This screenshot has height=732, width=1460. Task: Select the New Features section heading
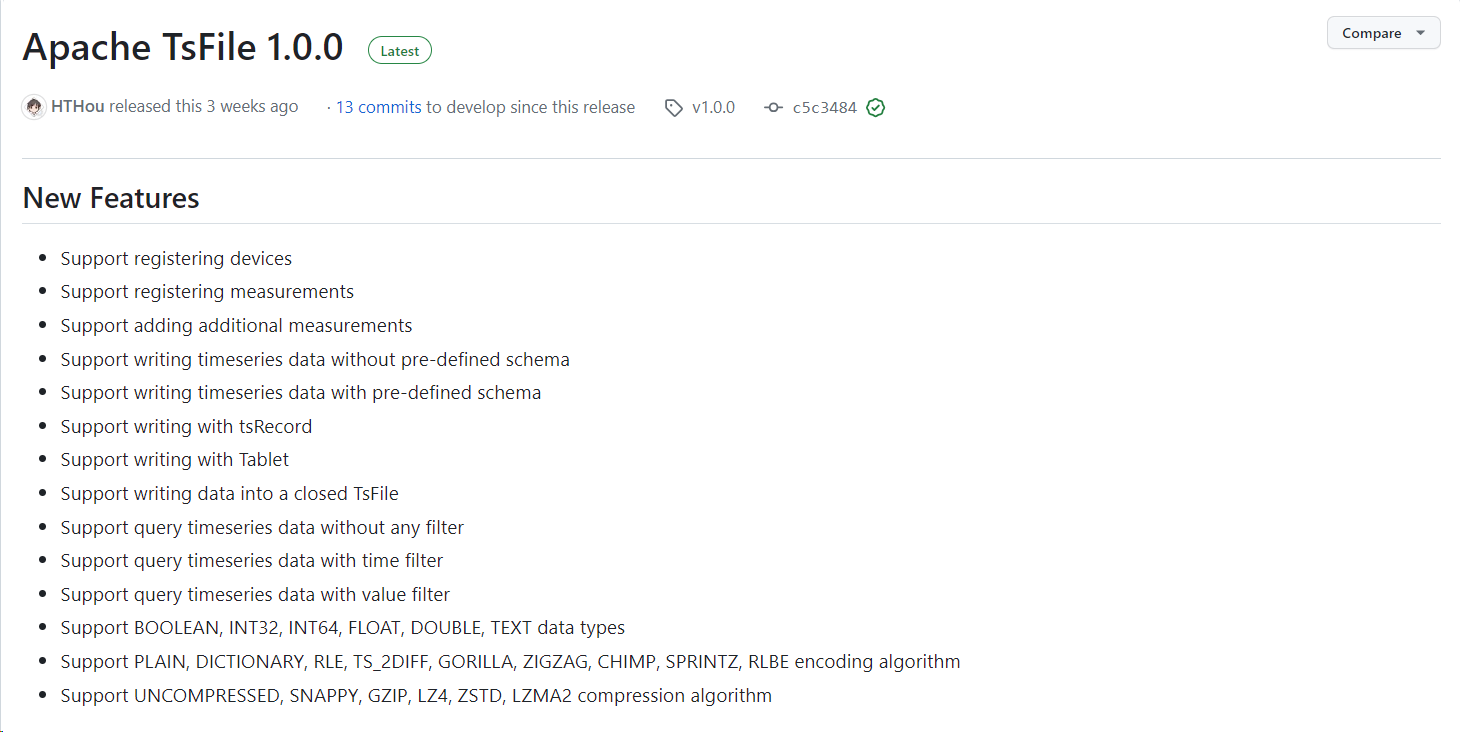110,197
